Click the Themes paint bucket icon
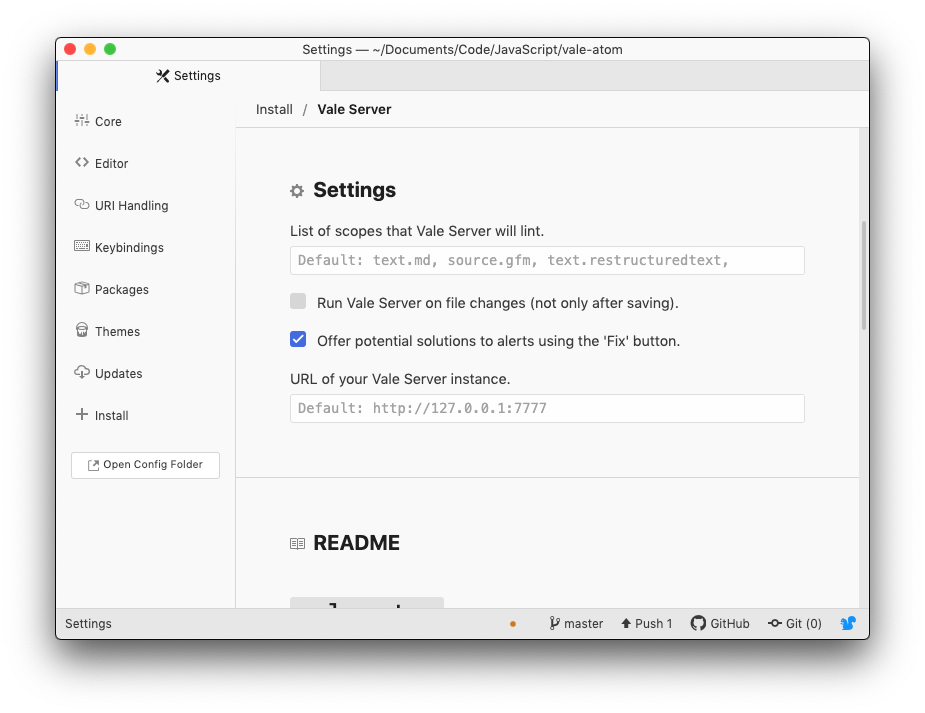Screen dimensions: 925x713 [x=81, y=330]
